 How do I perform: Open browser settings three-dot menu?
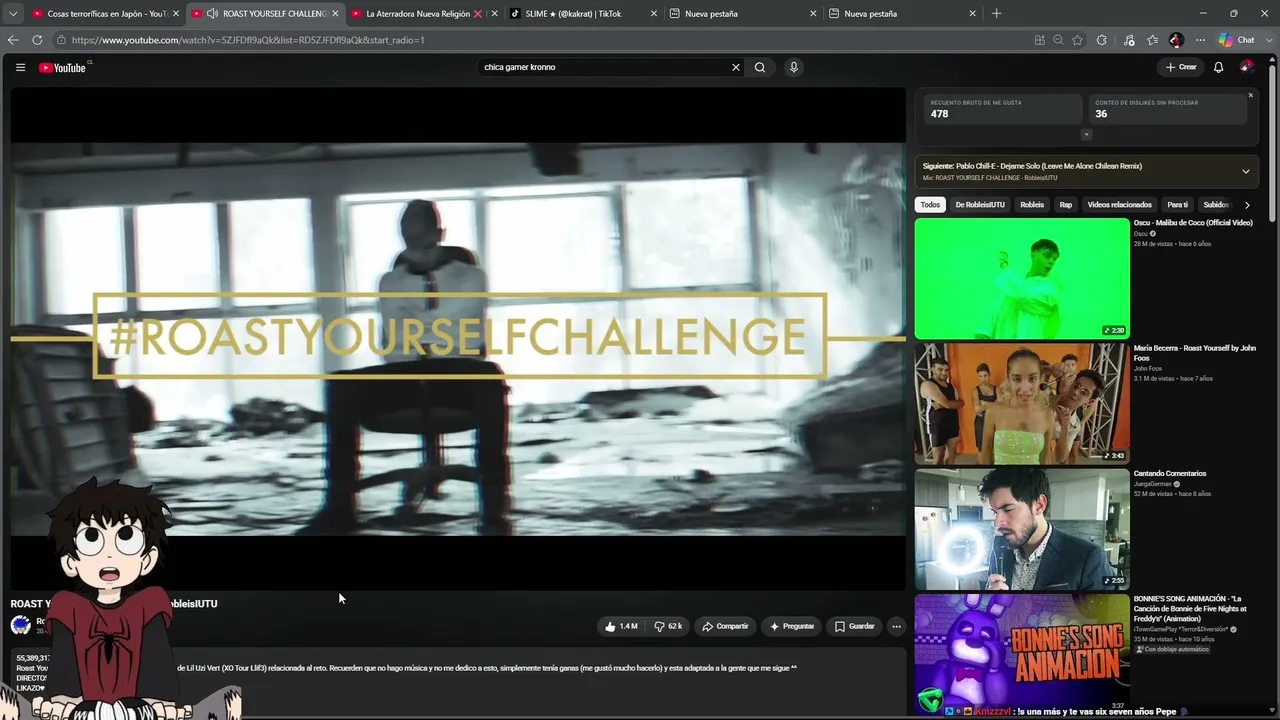tap(1200, 40)
